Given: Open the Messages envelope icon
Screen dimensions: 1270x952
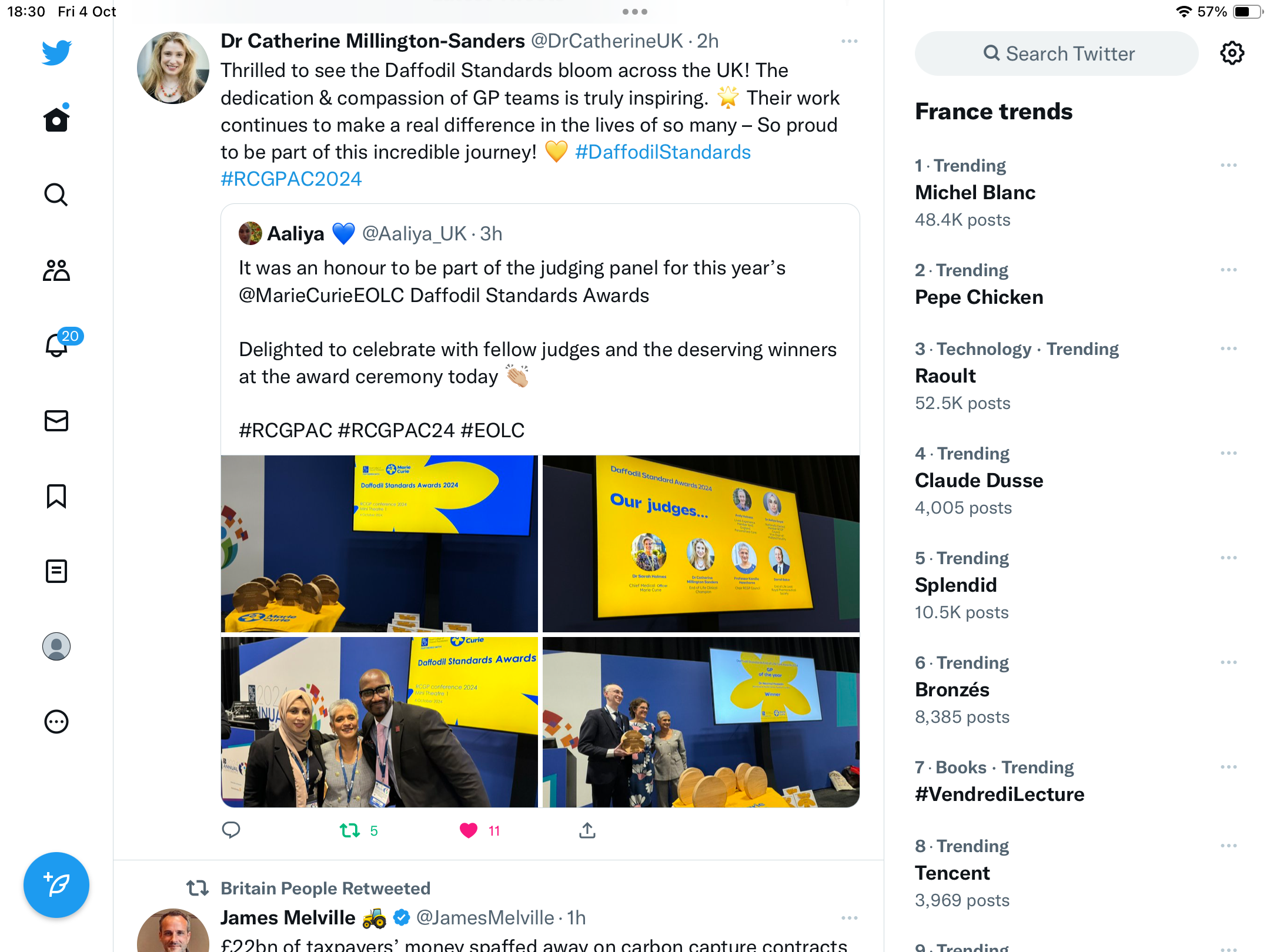Looking at the screenshot, I should (56, 421).
